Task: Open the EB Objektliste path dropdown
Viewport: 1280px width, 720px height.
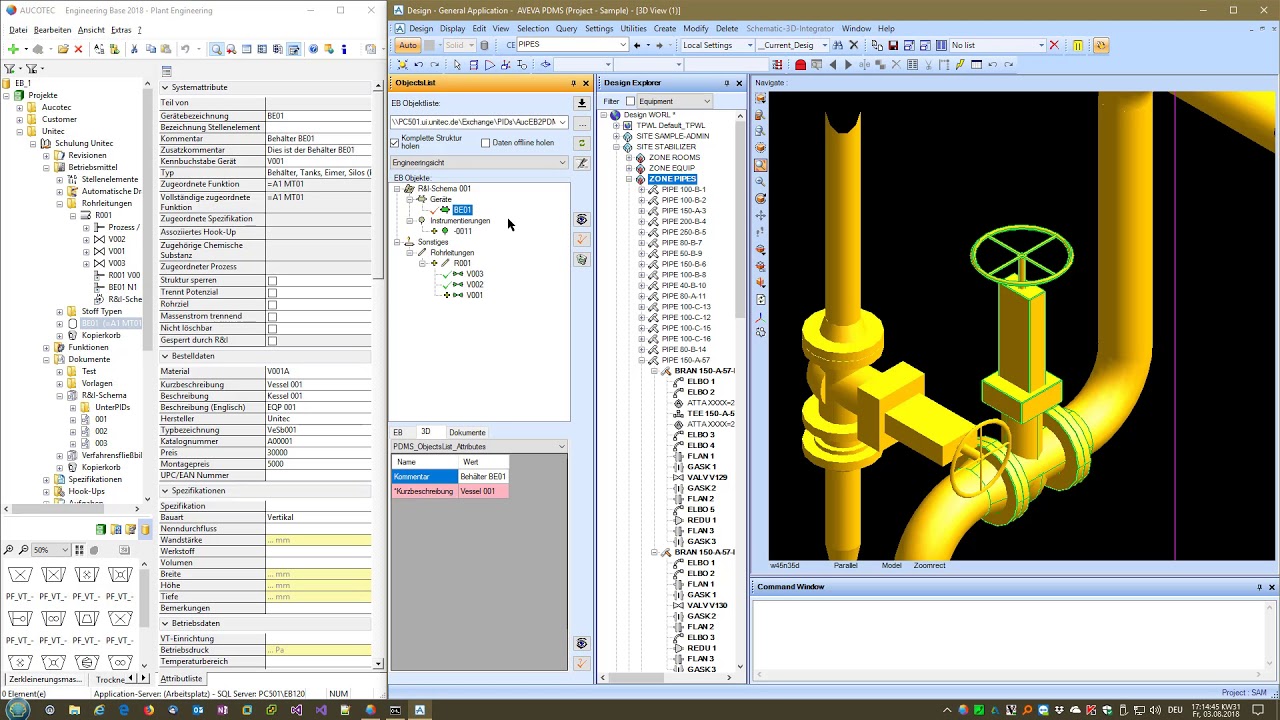Action: click(562, 122)
